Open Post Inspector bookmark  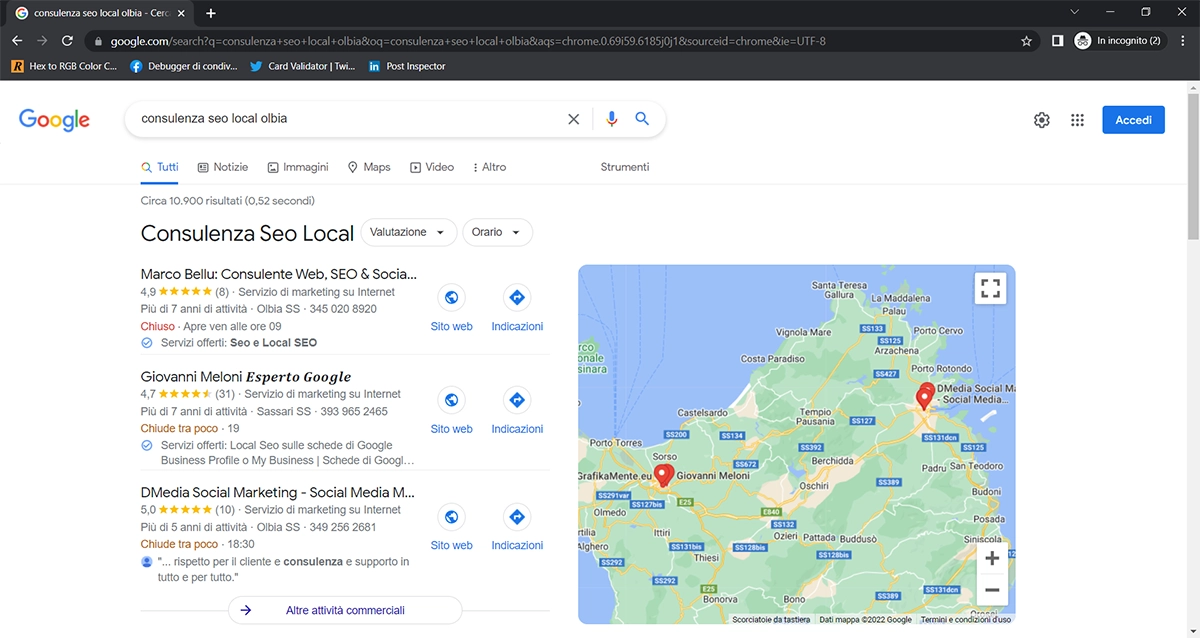click(407, 66)
